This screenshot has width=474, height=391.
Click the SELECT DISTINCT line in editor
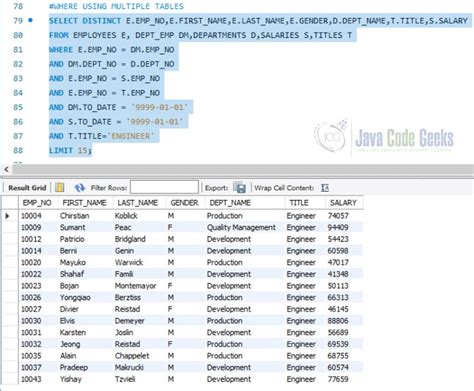pos(258,21)
